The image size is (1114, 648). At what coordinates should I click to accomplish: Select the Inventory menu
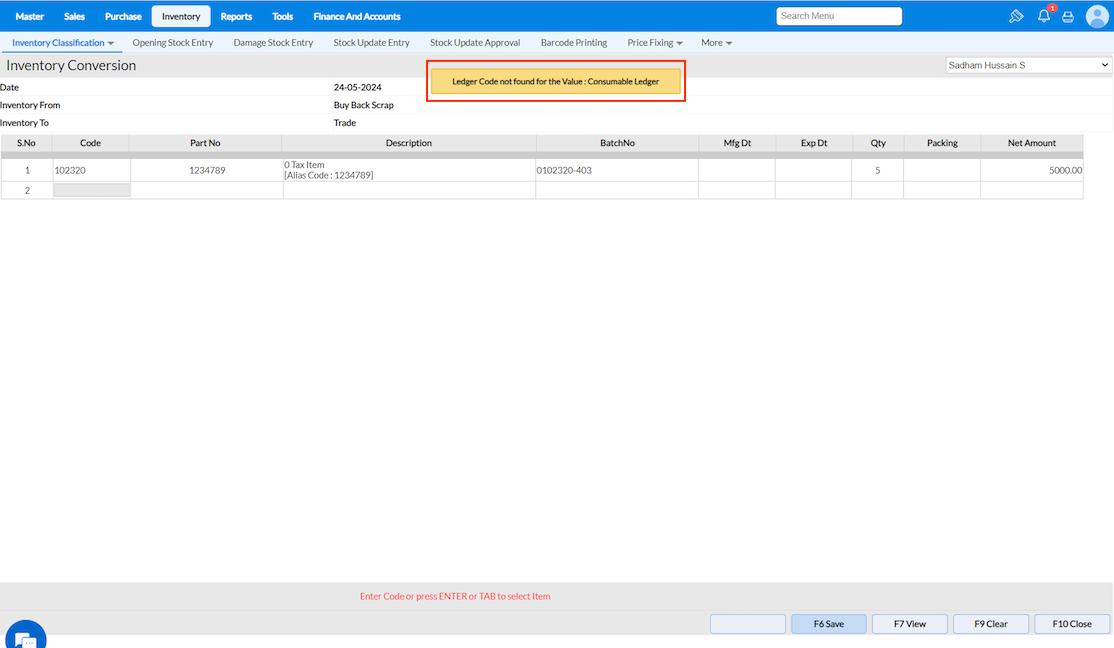pyautogui.click(x=180, y=16)
